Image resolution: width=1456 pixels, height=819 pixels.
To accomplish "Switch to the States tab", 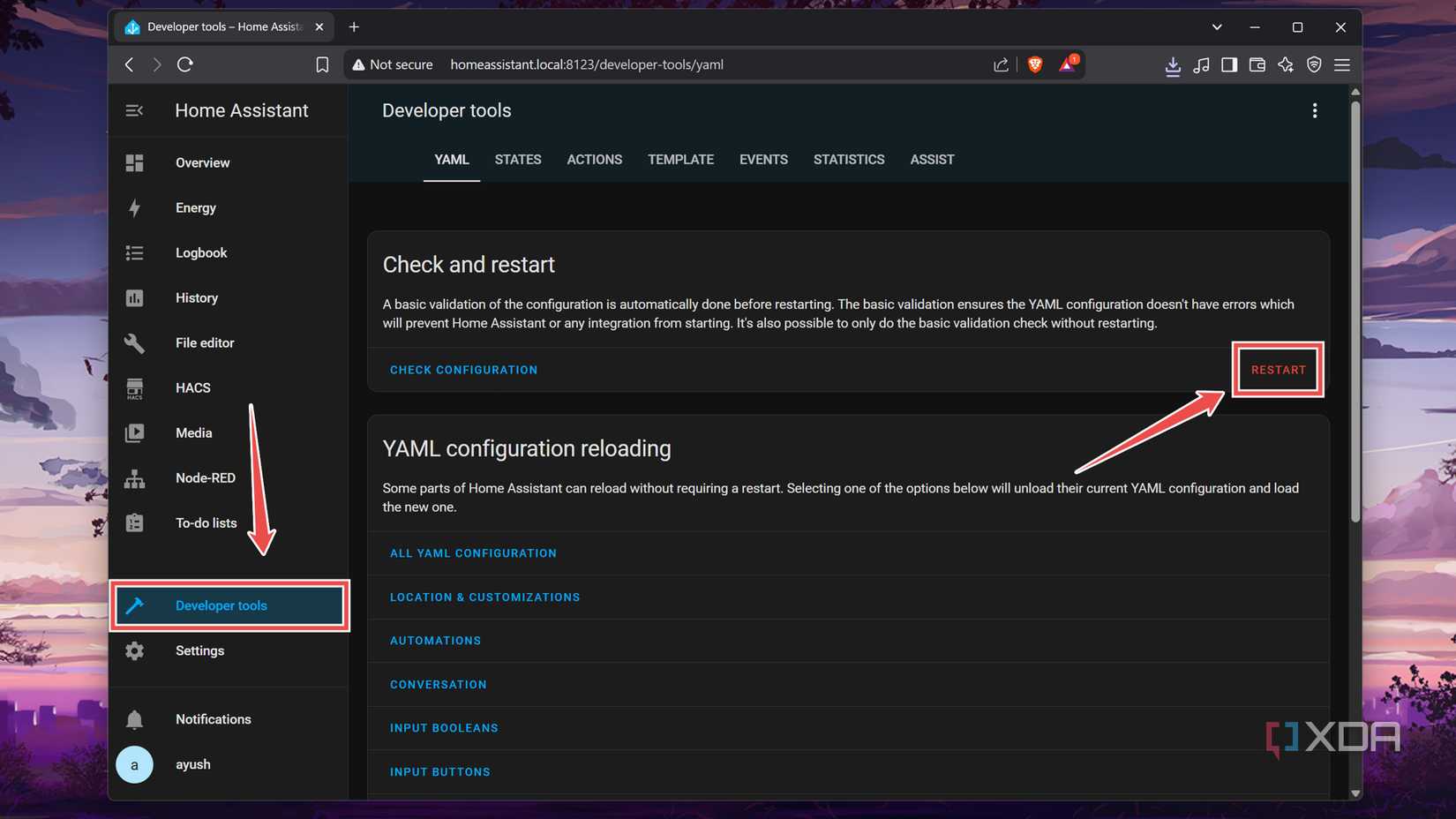I will [517, 160].
